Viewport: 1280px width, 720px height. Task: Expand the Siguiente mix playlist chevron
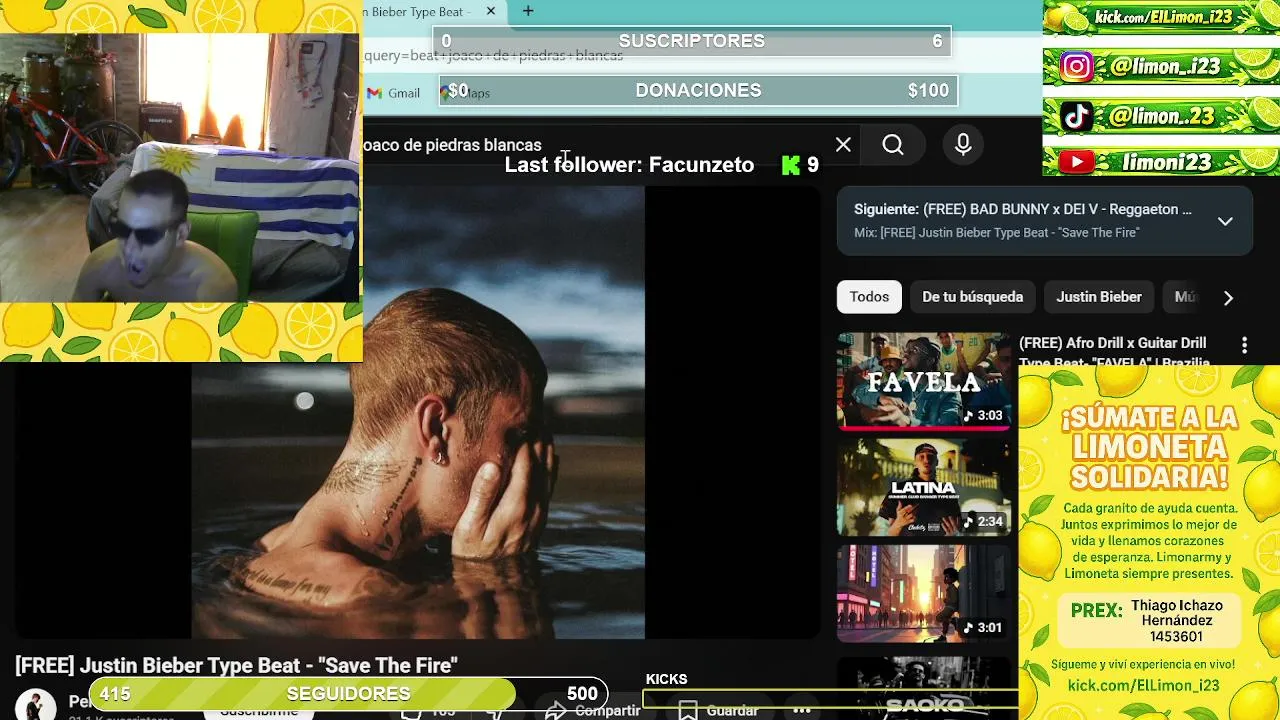(x=1225, y=221)
